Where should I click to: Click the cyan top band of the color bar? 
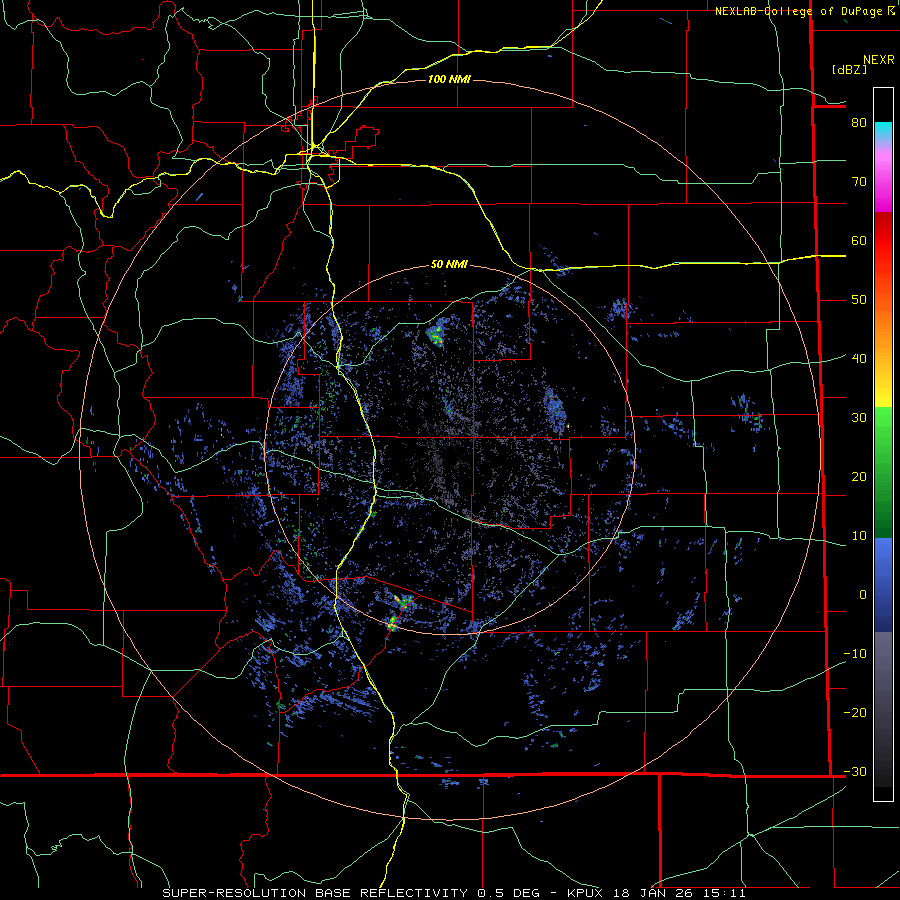883,131
